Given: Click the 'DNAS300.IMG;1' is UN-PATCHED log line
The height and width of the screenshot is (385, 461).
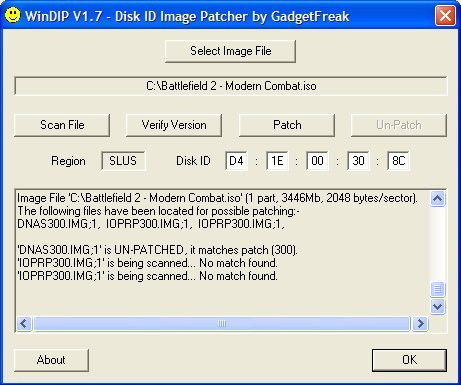Looking at the screenshot, I should tap(157, 250).
